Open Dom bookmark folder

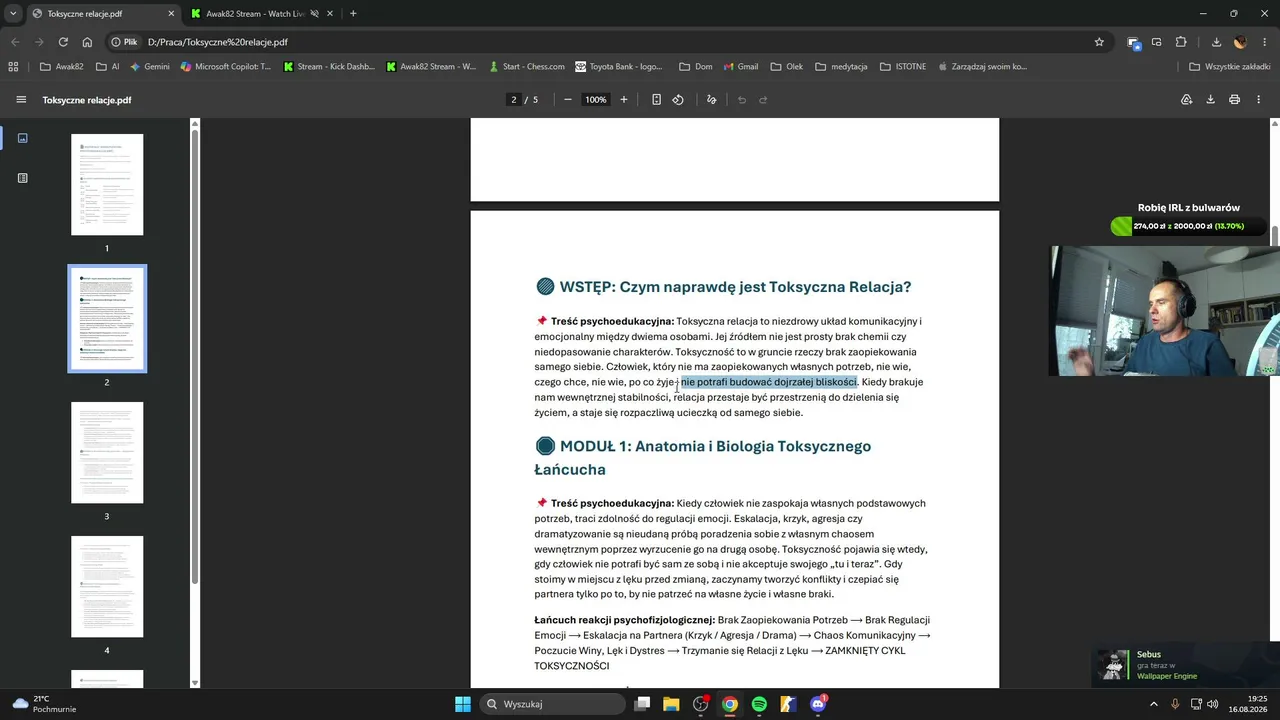[x=695, y=67]
